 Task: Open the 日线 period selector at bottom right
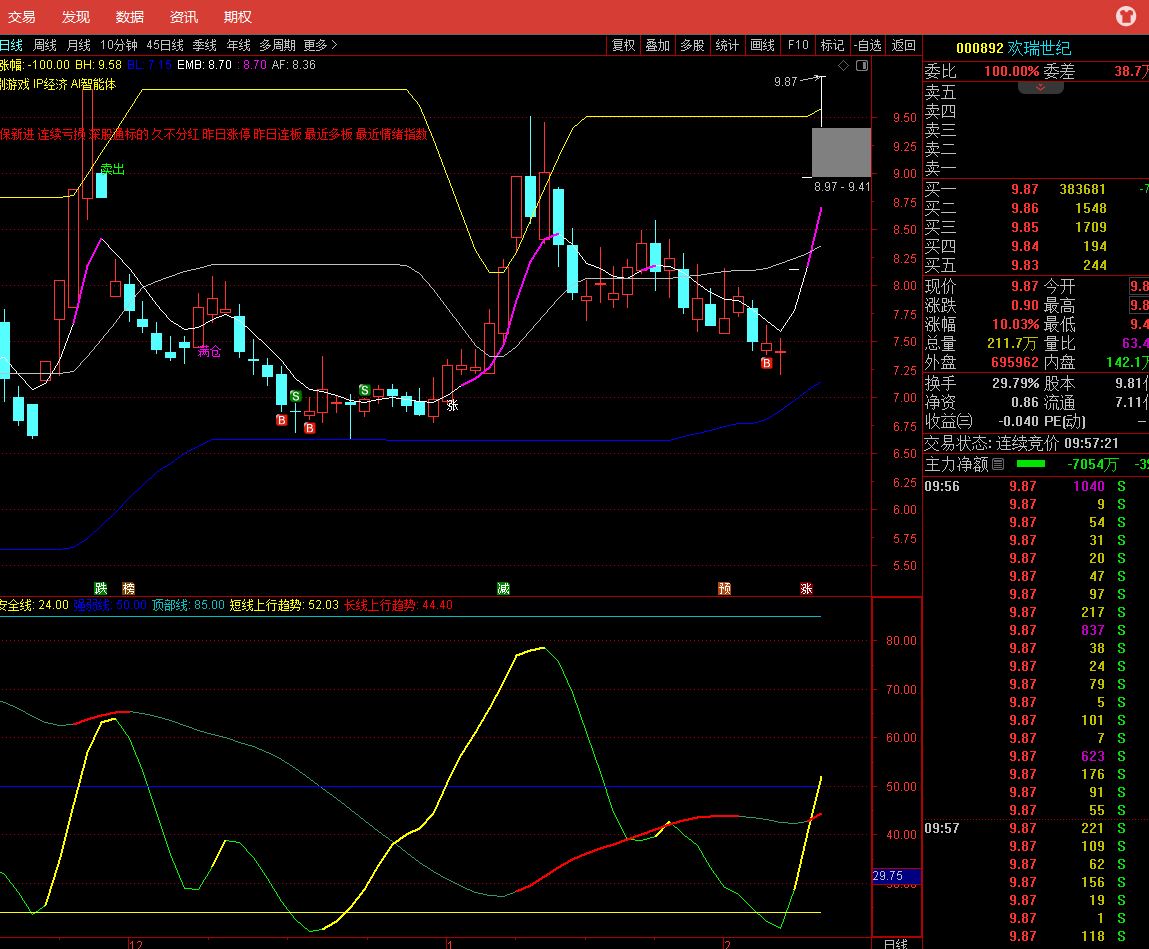click(x=895, y=942)
